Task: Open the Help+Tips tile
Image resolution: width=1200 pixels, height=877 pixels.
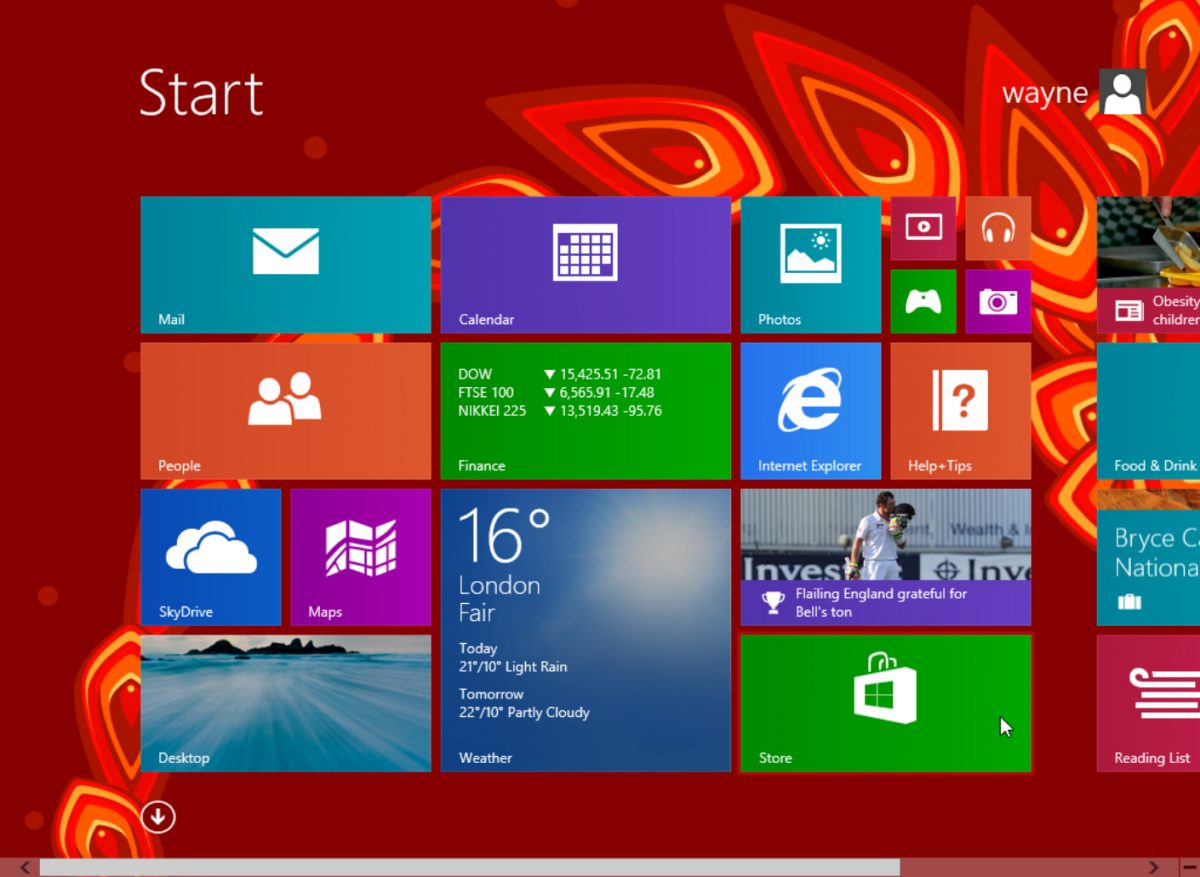Action: (x=960, y=410)
